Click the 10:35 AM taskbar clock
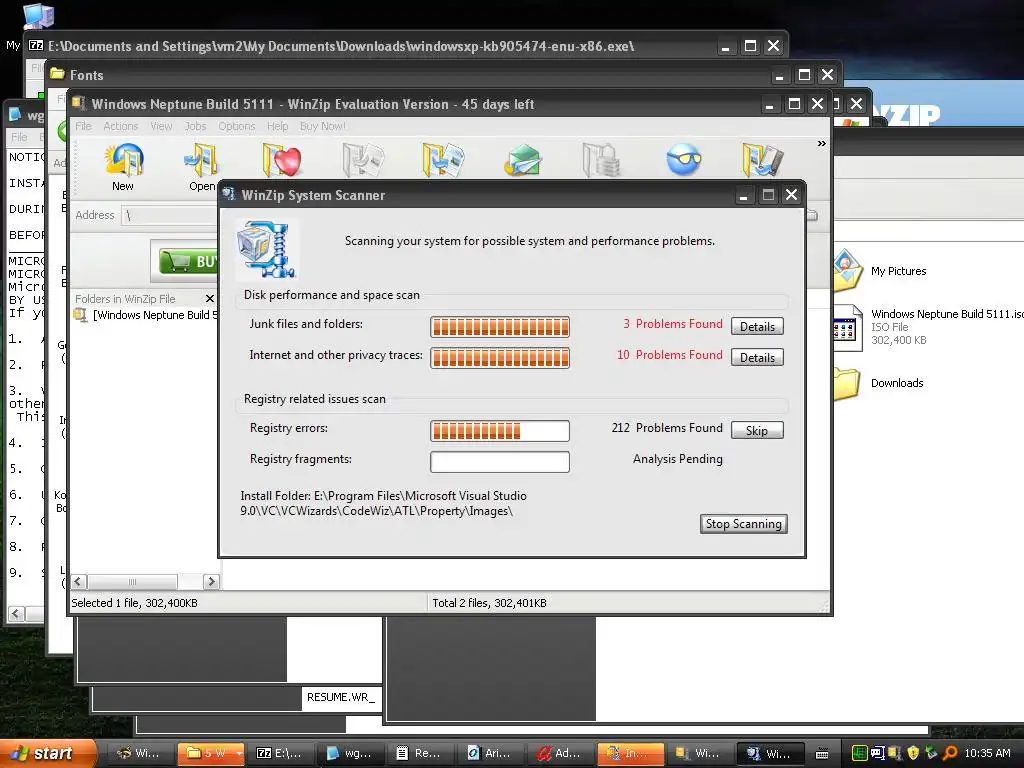Viewport: 1024px width, 768px height. coord(987,753)
